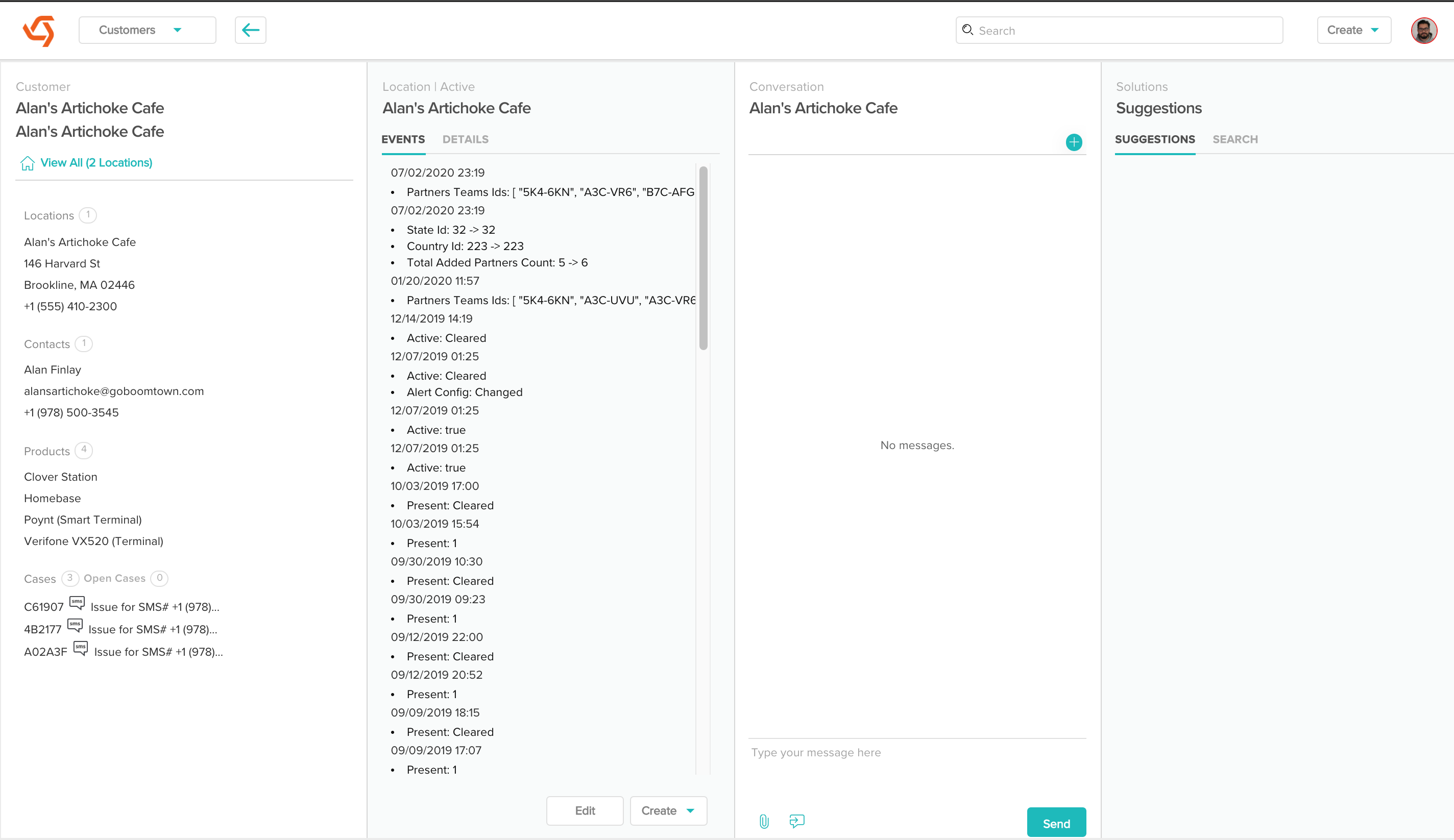Viewport: 1454px width, 840px height.
Task: Click the 146 Harvard St address
Action: point(62,264)
